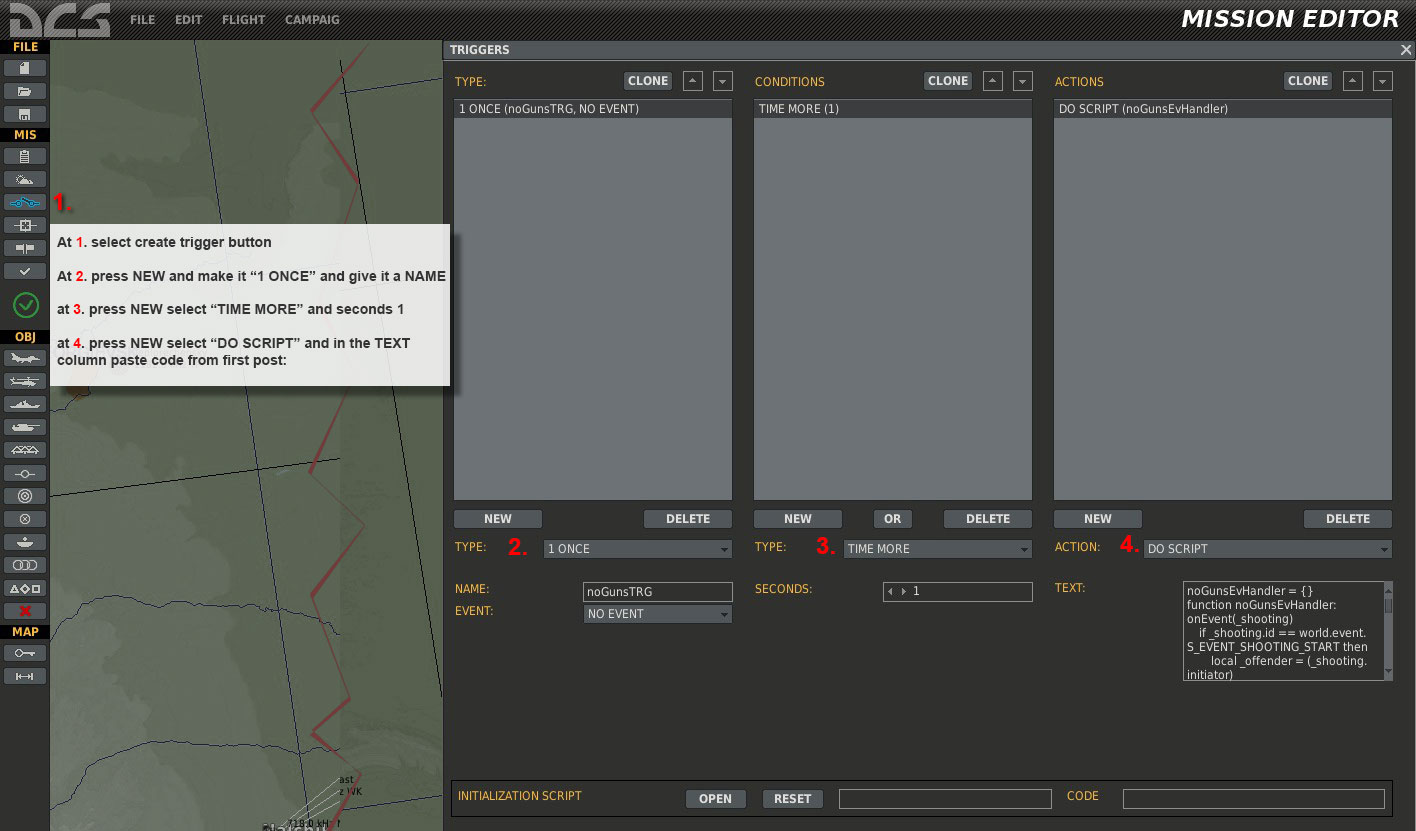Select the double-triangle object icon under OBJ
The image size is (1416, 831).
[x=25, y=450]
